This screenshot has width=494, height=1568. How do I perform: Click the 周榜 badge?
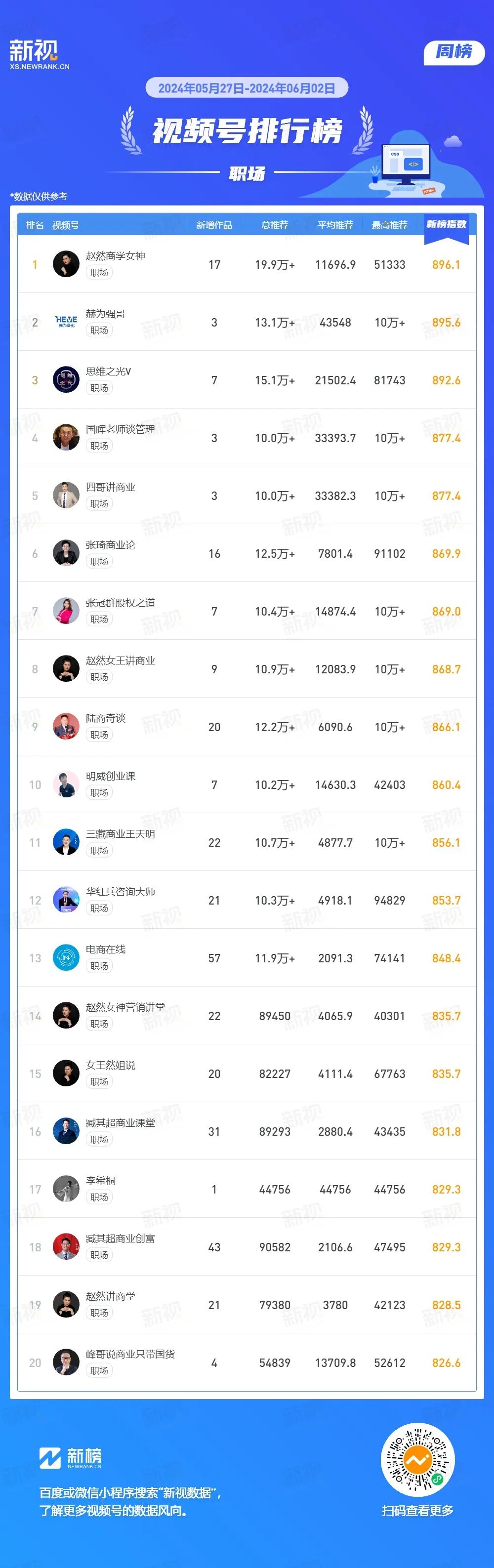454,52
